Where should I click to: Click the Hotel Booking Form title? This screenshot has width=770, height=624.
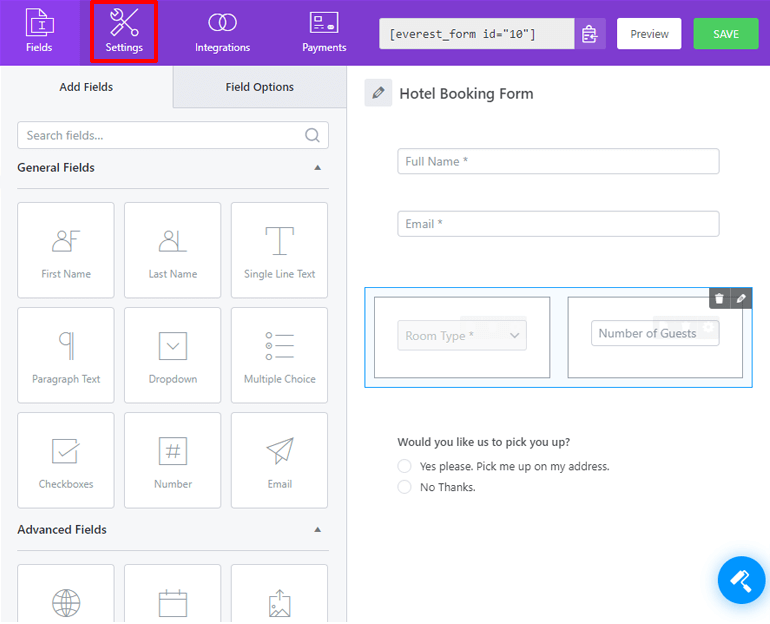pos(466,94)
